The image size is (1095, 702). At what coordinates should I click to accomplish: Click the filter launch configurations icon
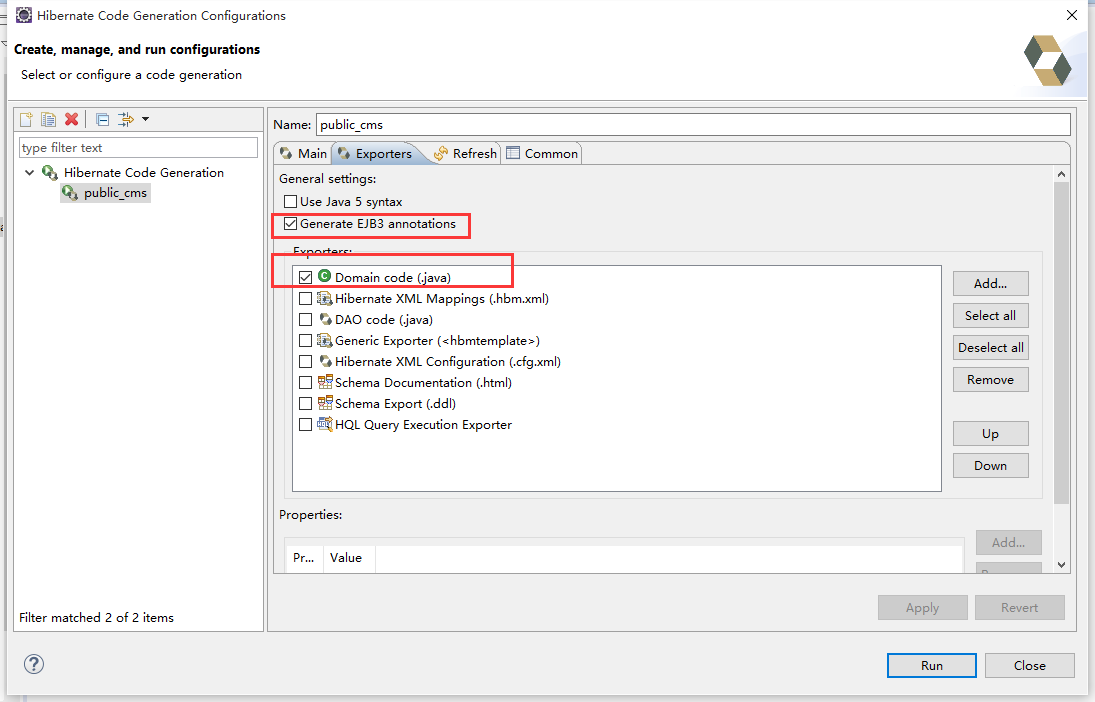[125, 120]
